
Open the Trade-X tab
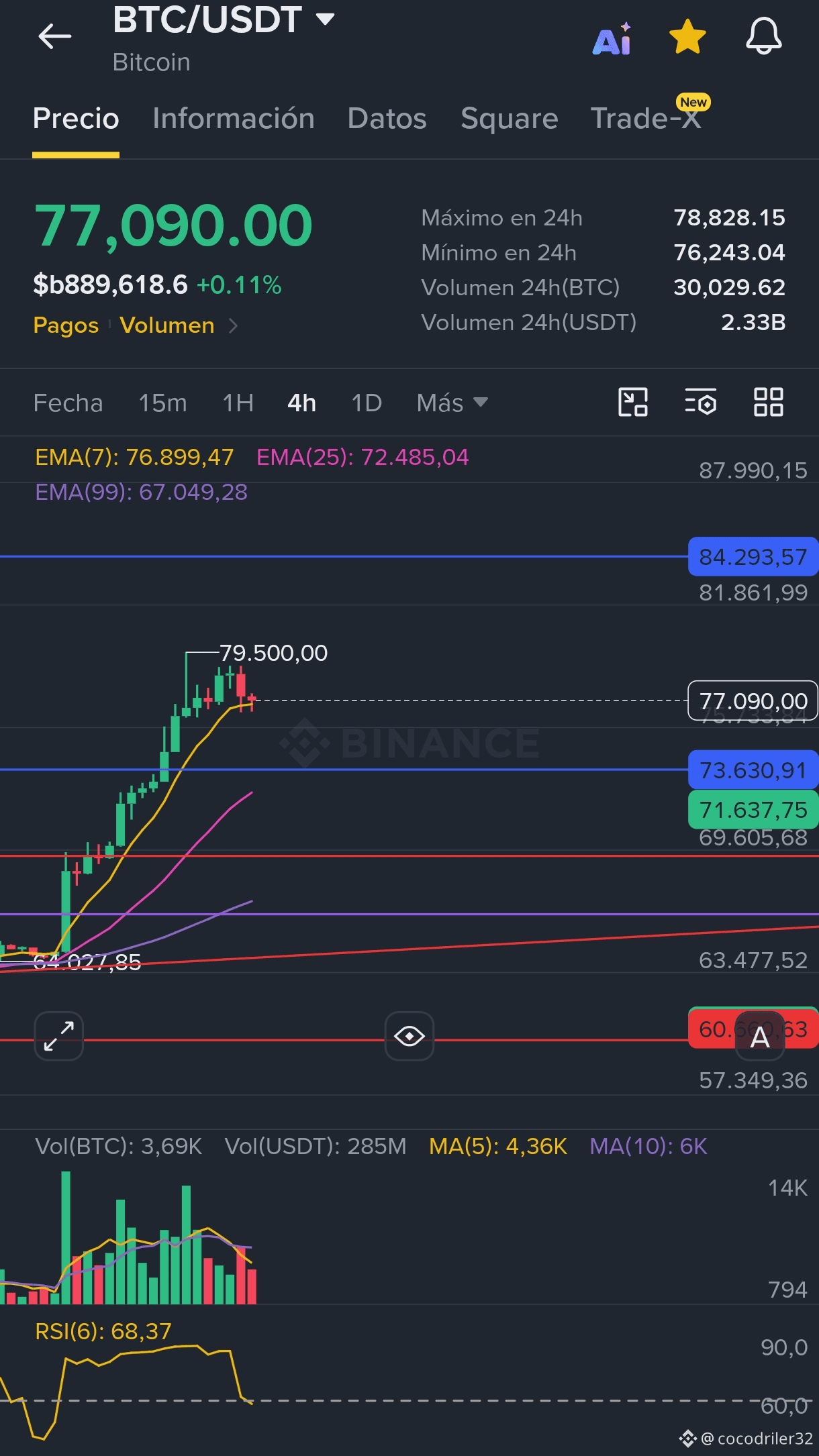coord(646,119)
